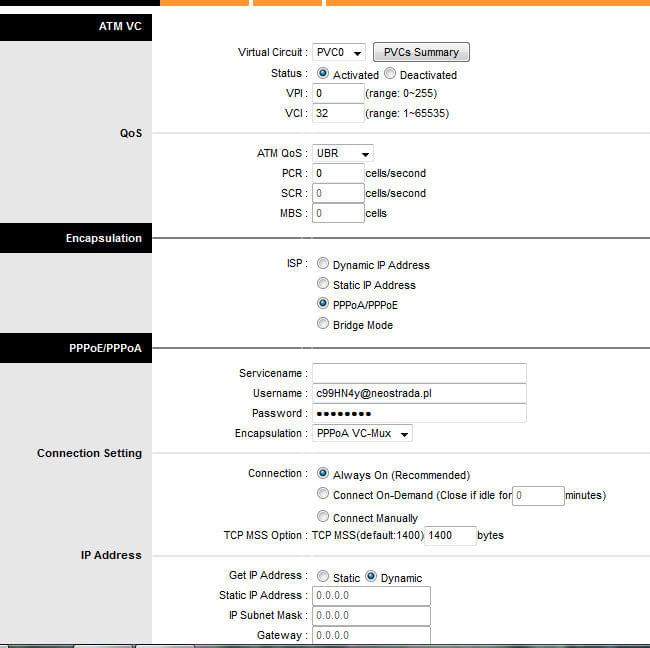Click the Password input field
Image resolution: width=650 pixels, height=648 pixels.
point(419,413)
